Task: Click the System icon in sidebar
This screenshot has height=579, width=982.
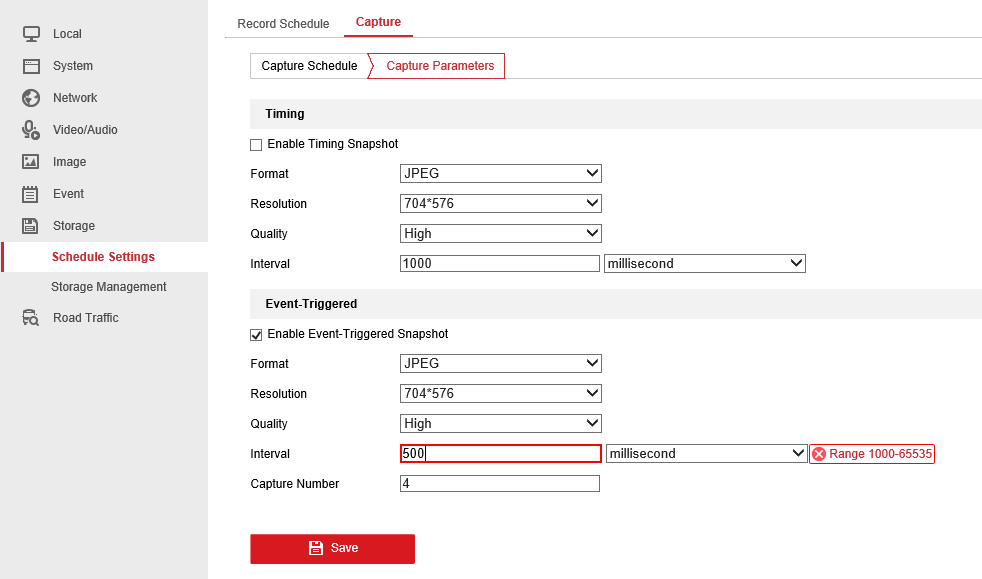Action: pos(31,66)
